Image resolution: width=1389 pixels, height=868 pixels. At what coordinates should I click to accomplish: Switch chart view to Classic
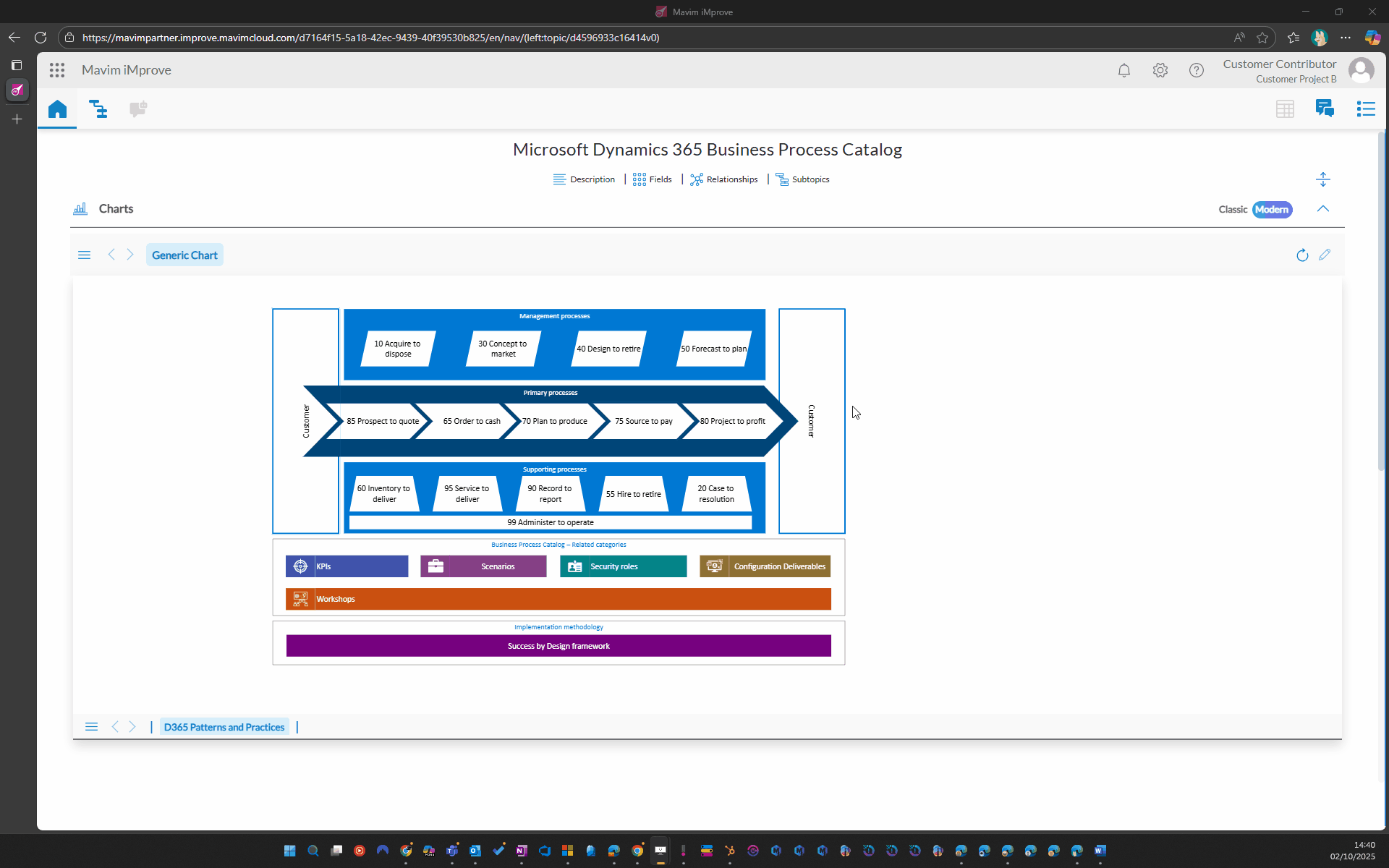1232,210
